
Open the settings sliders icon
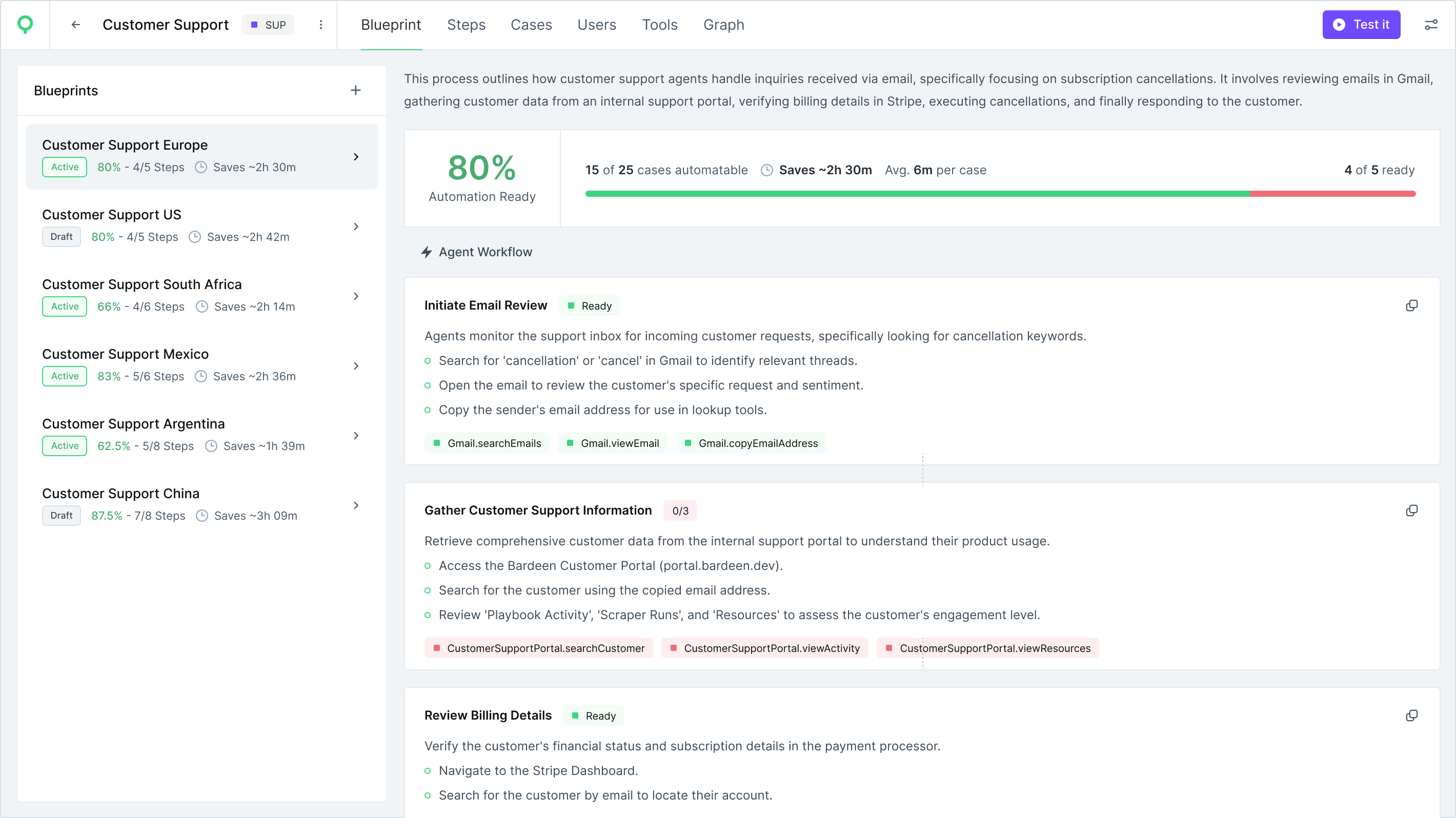coord(1430,25)
